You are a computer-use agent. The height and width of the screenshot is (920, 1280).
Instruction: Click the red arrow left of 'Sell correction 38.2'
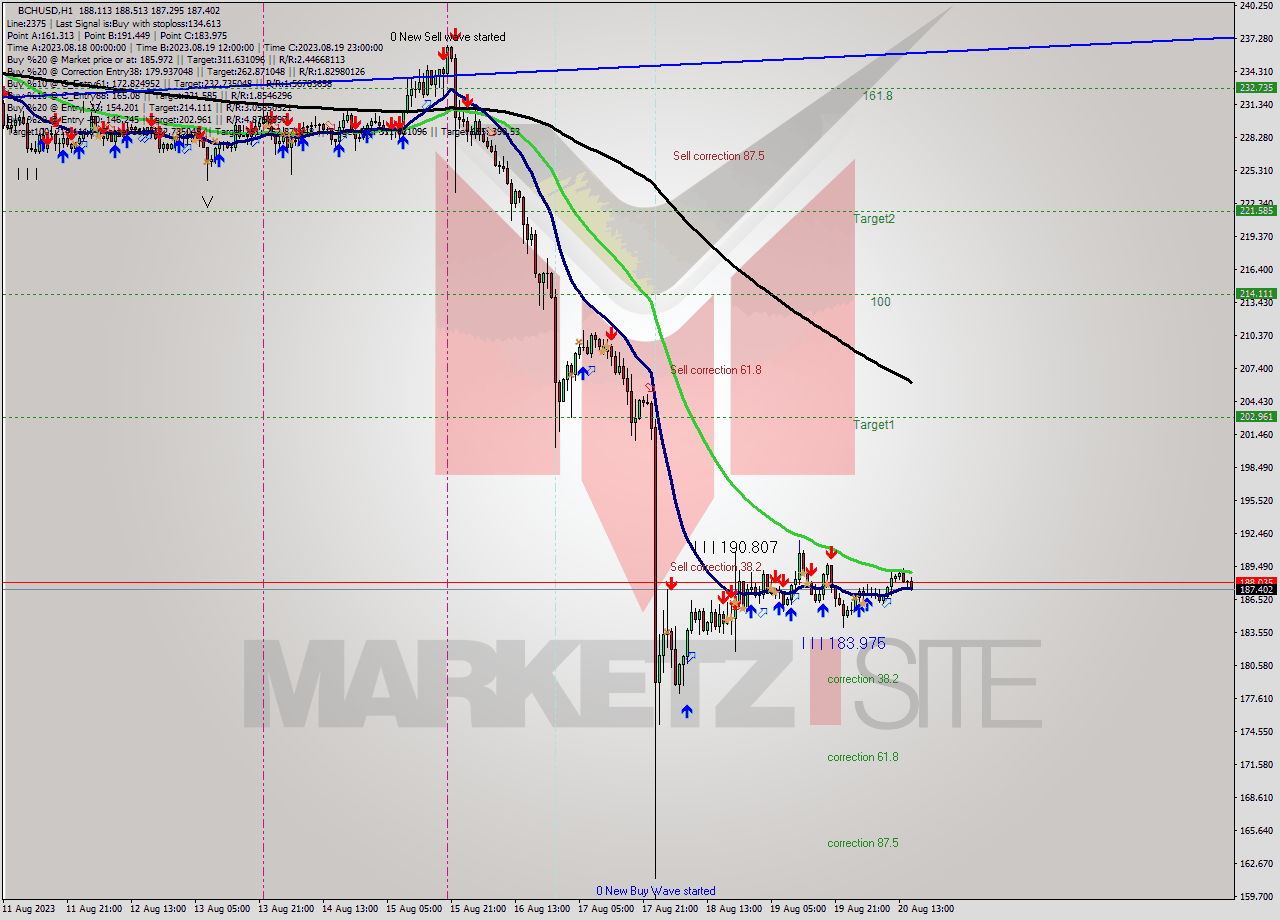tap(670, 583)
